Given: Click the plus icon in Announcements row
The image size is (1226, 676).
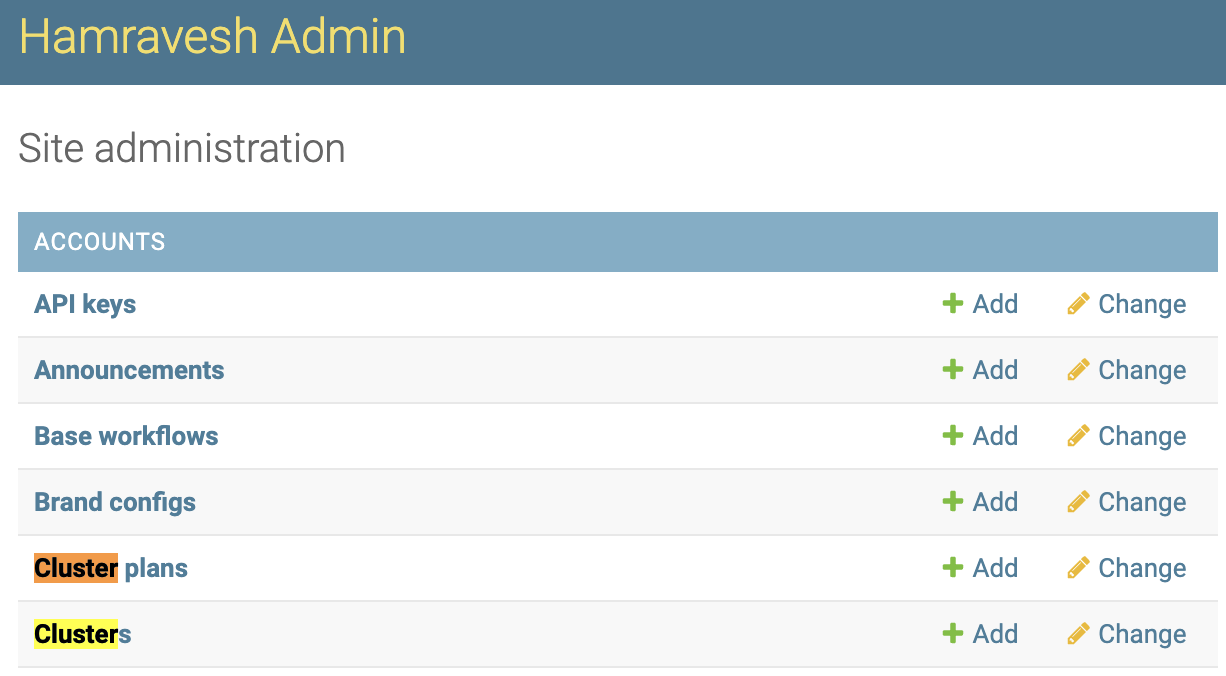Looking at the screenshot, I should click(952, 370).
